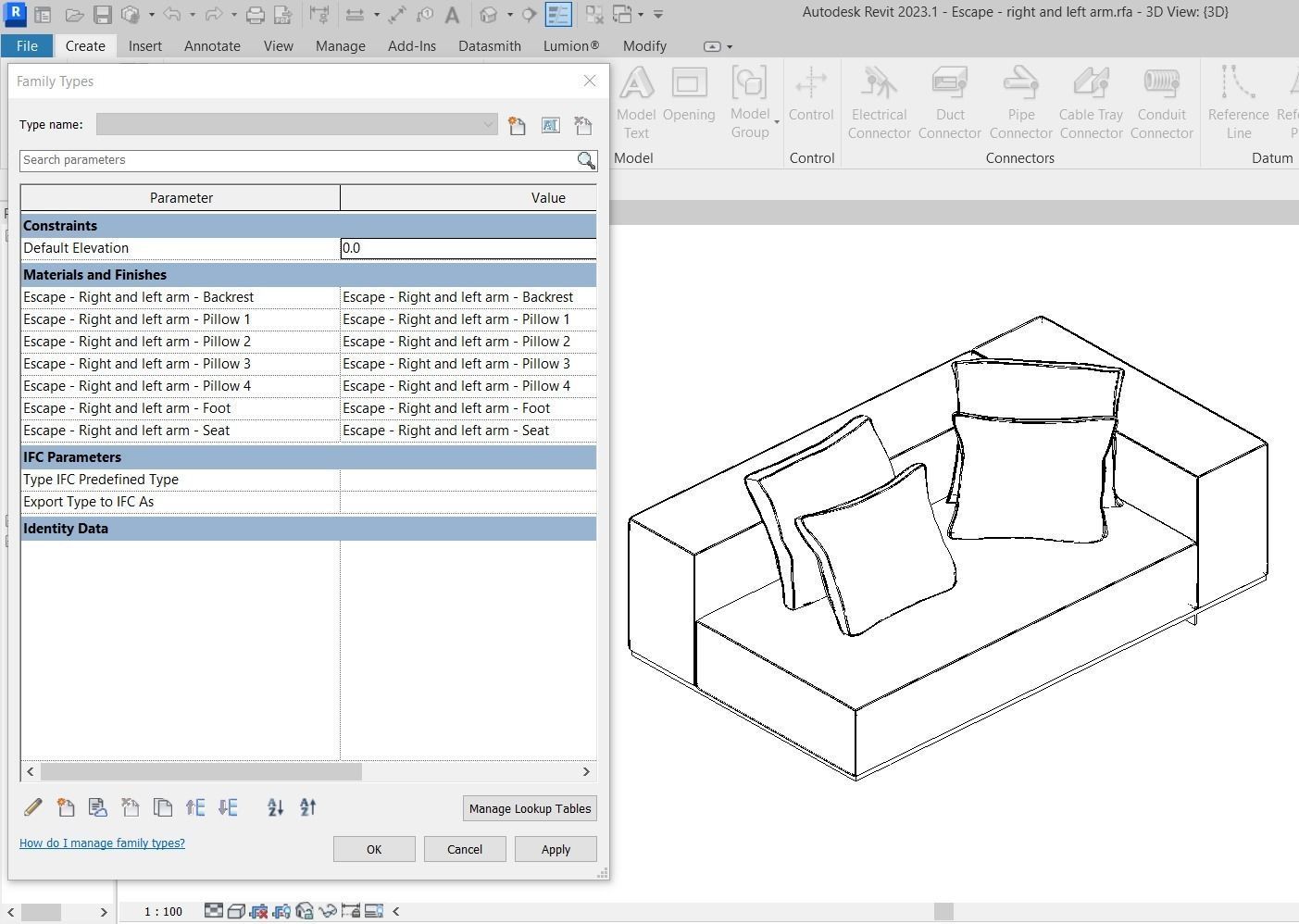Click the Manage Lookup Tables button
1299x924 pixels.
530,808
